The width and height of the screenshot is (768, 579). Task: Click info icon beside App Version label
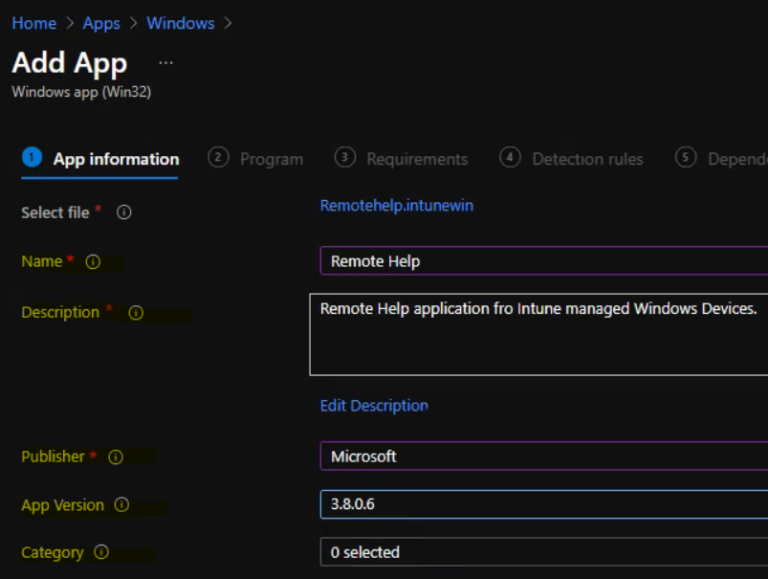tap(122, 506)
